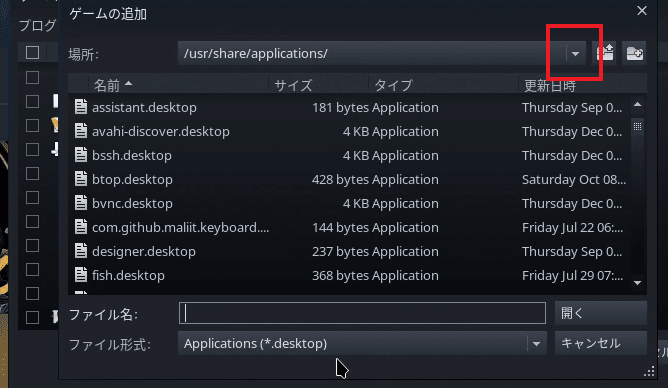Open the file format Applications (*.desktop) dropdown
The image size is (668, 388).
pos(362,343)
